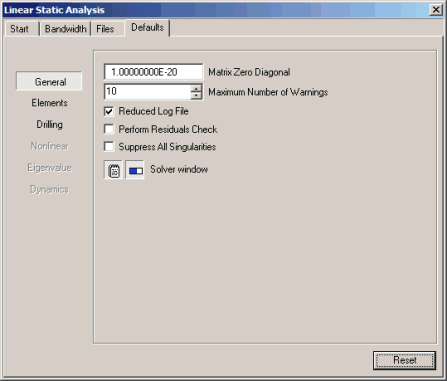447x381 pixels.
Task: Click the Maximum Number of Warnings field
Action: tap(148, 92)
